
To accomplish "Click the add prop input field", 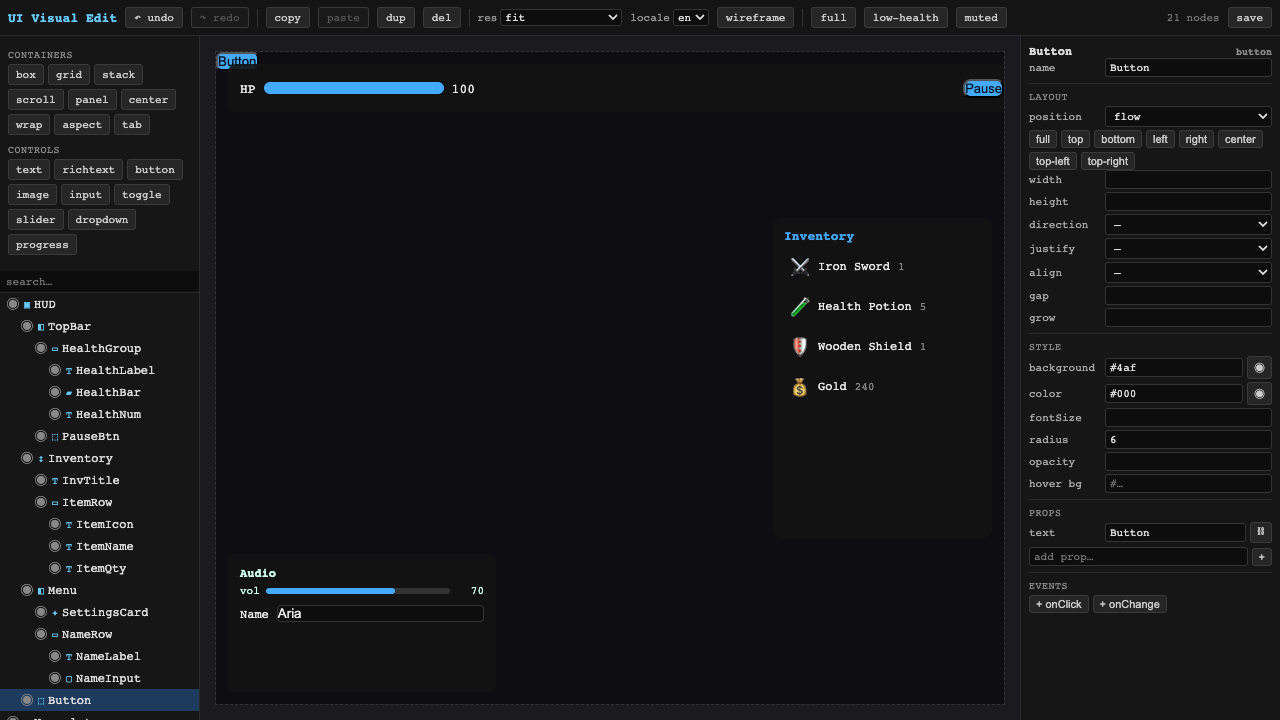I will click(1138, 557).
